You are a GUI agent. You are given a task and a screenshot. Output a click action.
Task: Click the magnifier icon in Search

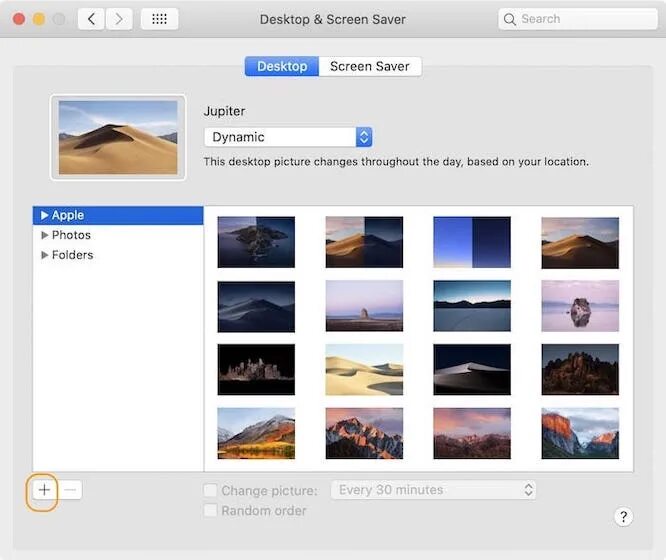(509, 19)
